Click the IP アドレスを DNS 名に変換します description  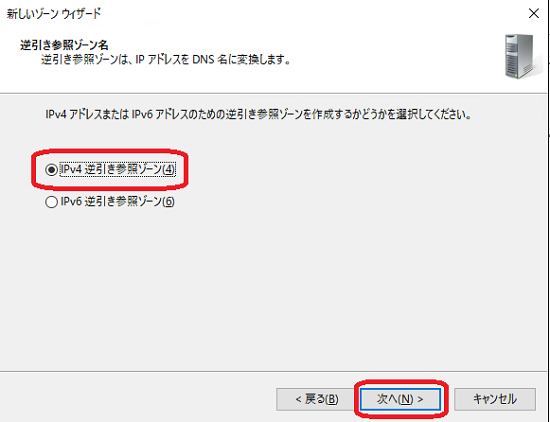coord(166,60)
